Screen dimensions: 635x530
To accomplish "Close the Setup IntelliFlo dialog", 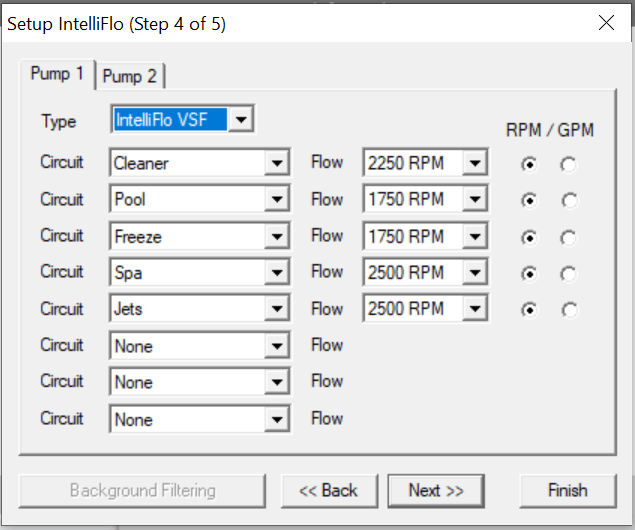I will coord(606,23).
